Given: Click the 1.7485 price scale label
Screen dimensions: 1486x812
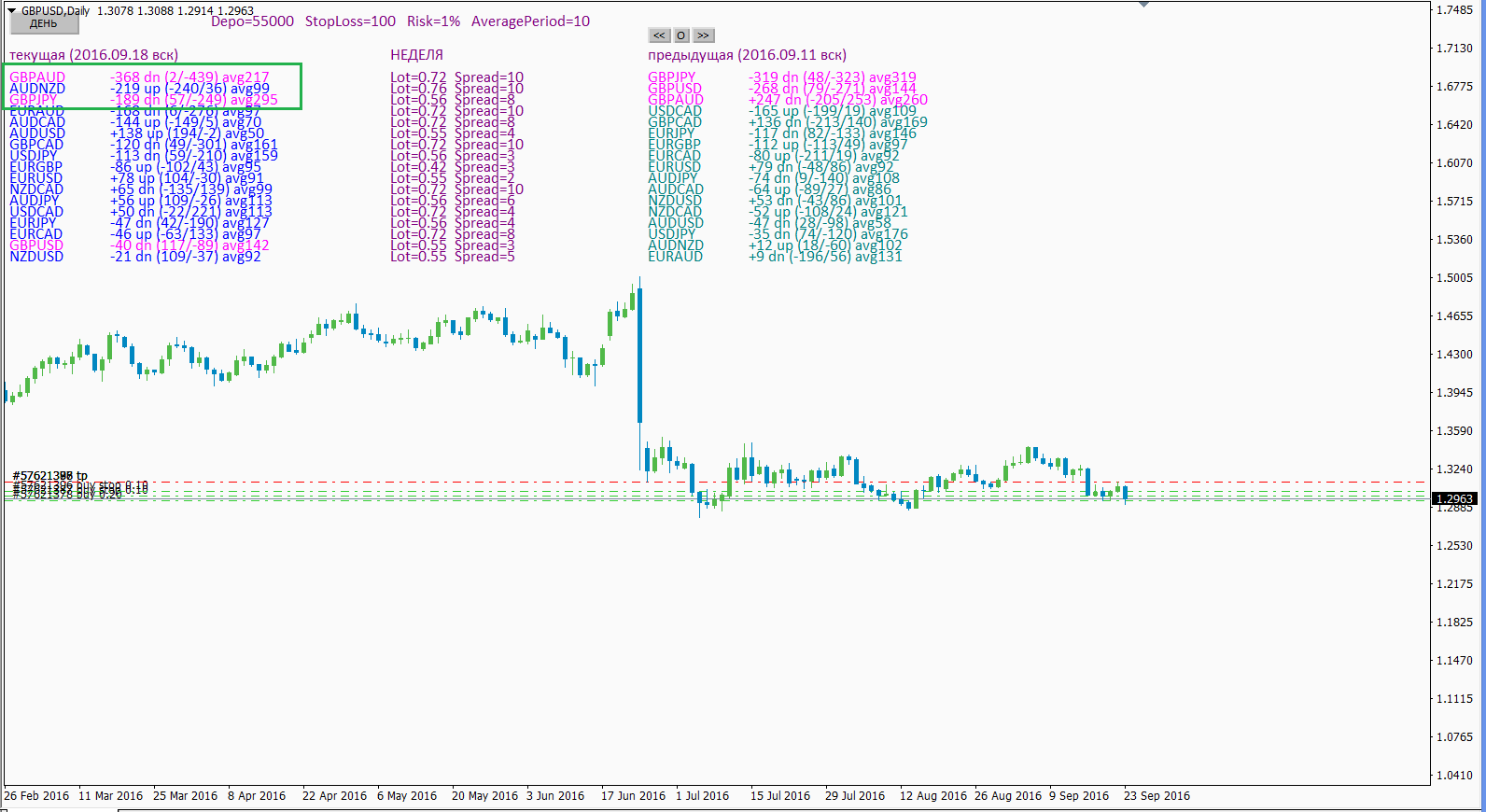Looking at the screenshot, I should click(x=1454, y=10).
